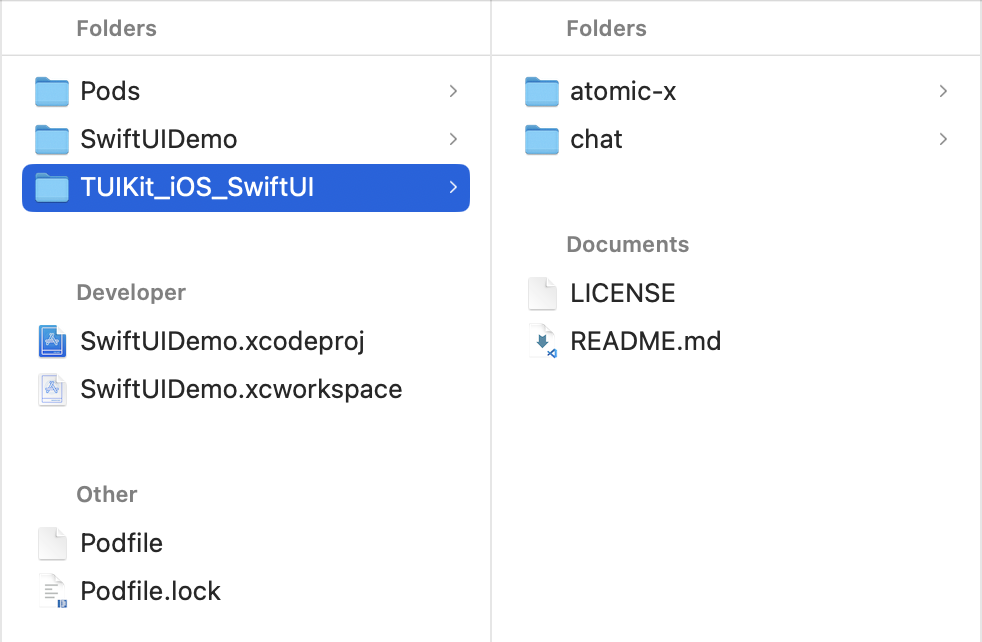This screenshot has height=642, width=982.
Task: Click the SwiftUIDemo.xcodeproj Xcode project icon
Action: coord(51,342)
